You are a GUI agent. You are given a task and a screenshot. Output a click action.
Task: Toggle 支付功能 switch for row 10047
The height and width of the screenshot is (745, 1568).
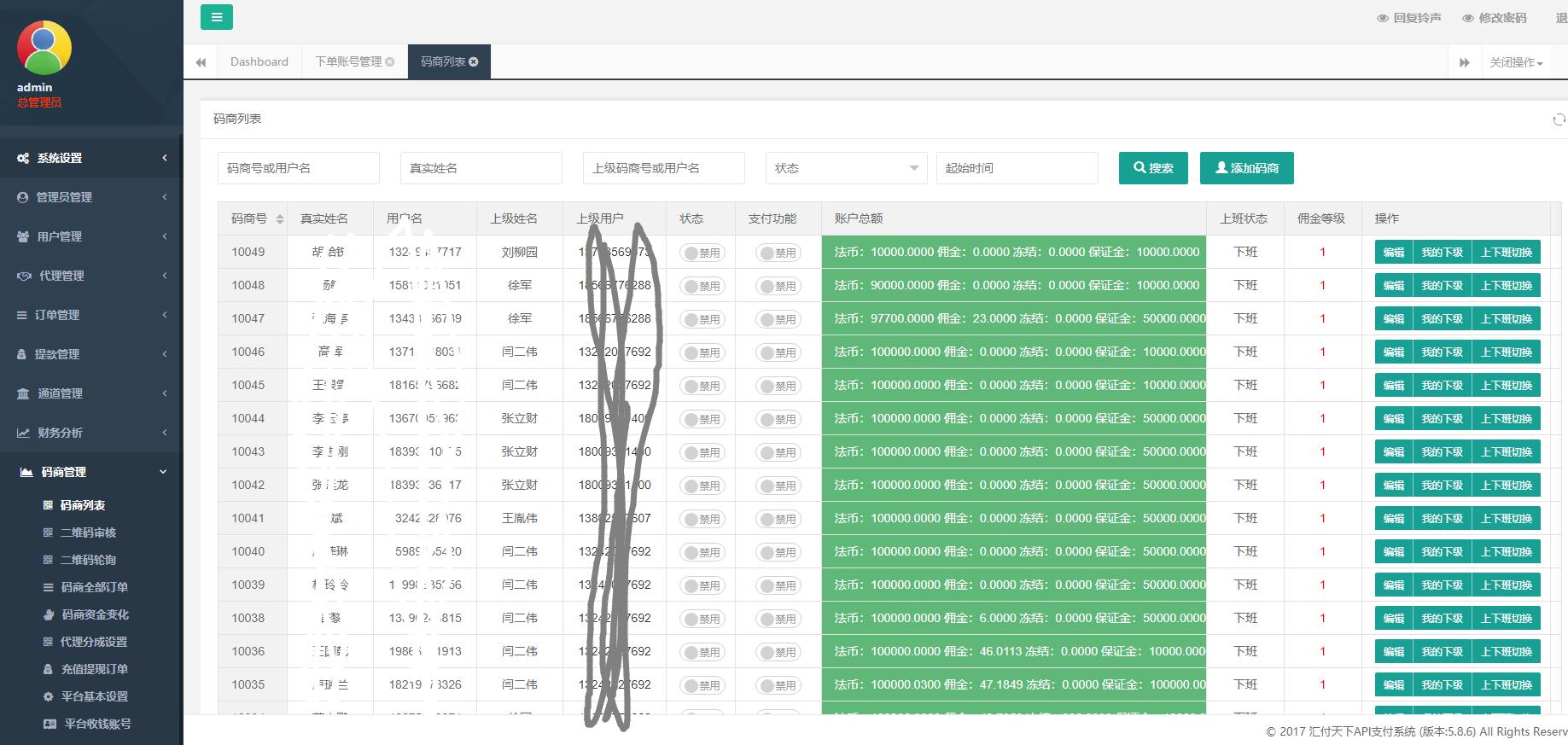[777, 319]
